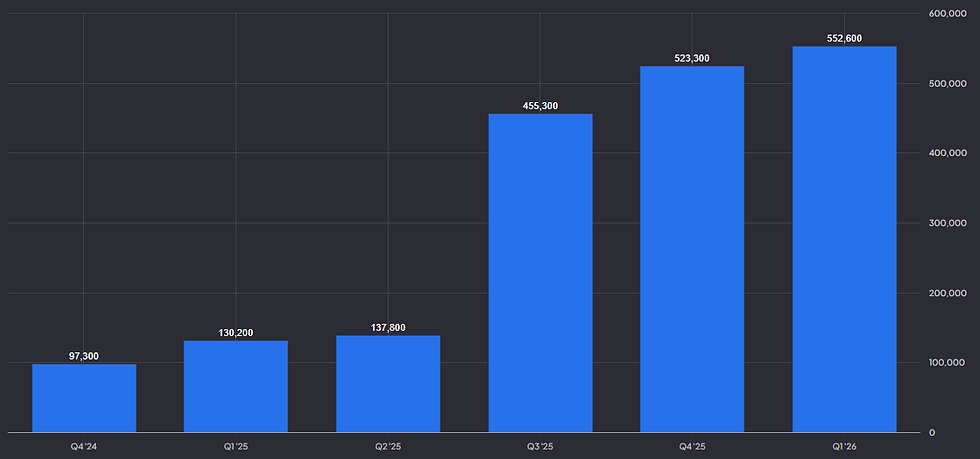The width and height of the screenshot is (980, 459).
Task: Select the 137,800 data label
Action: tap(388, 328)
